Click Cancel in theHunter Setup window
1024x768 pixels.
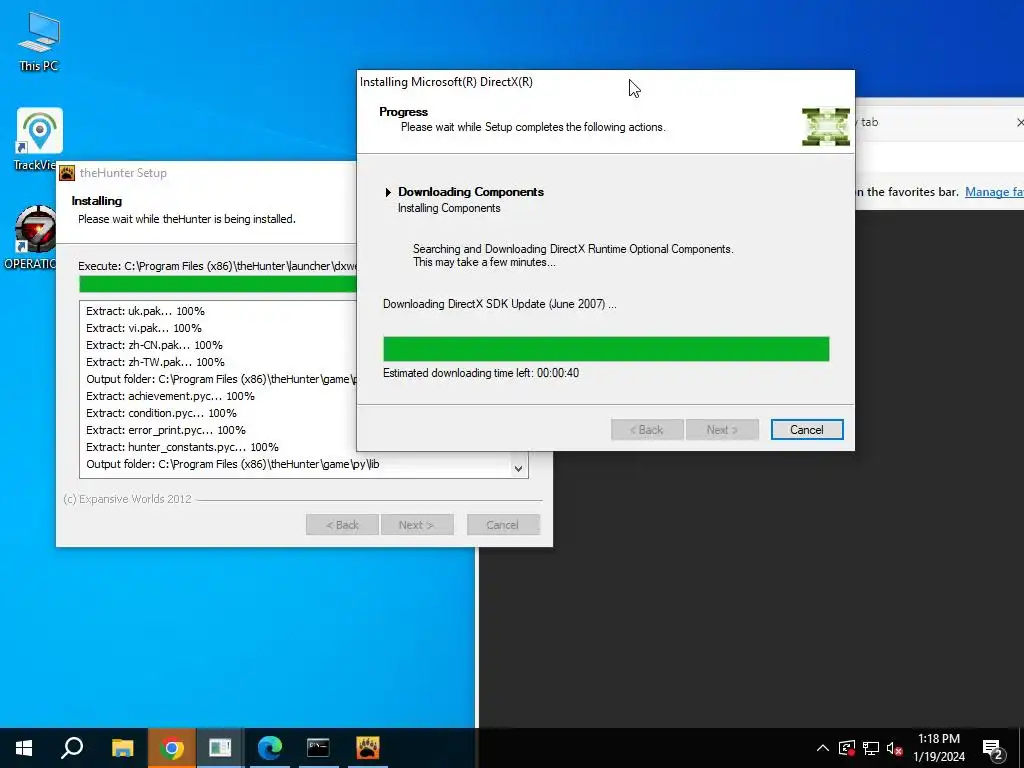tap(503, 525)
